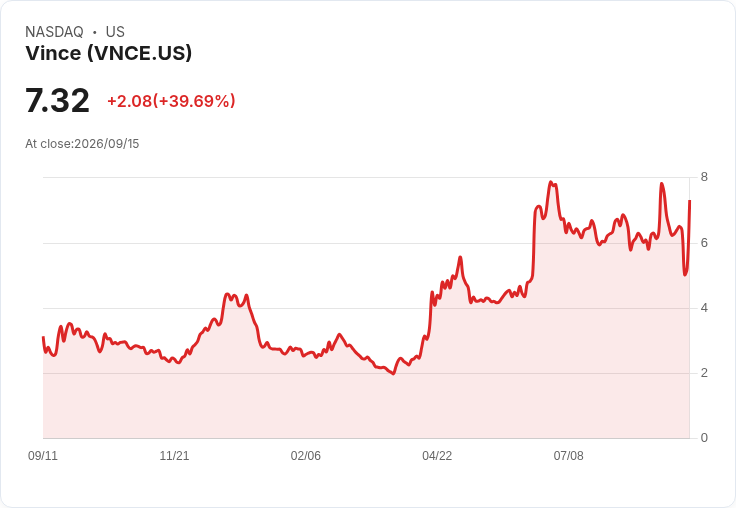
Task: Click the 8 price axis label
Action: (x=704, y=177)
